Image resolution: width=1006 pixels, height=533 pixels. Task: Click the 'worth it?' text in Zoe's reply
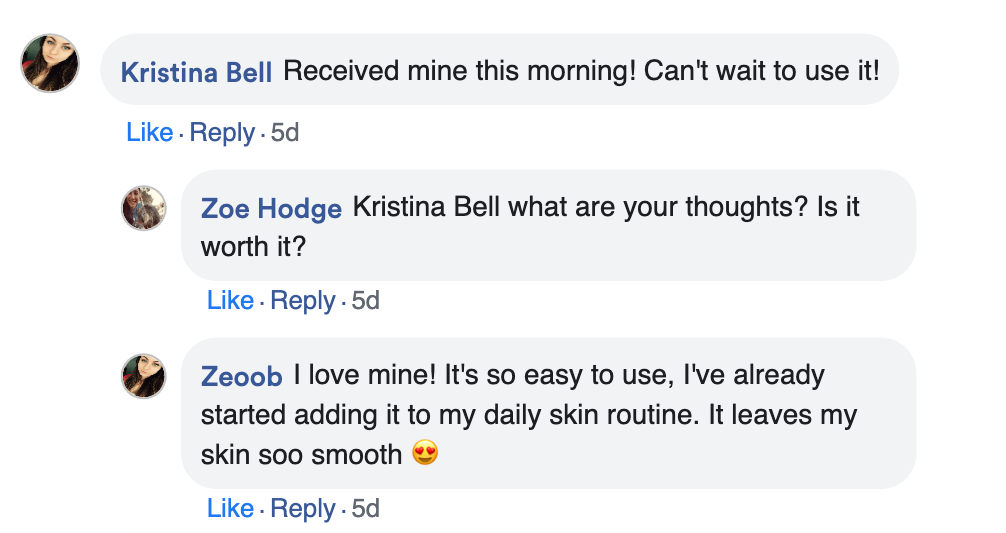click(x=253, y=247)
